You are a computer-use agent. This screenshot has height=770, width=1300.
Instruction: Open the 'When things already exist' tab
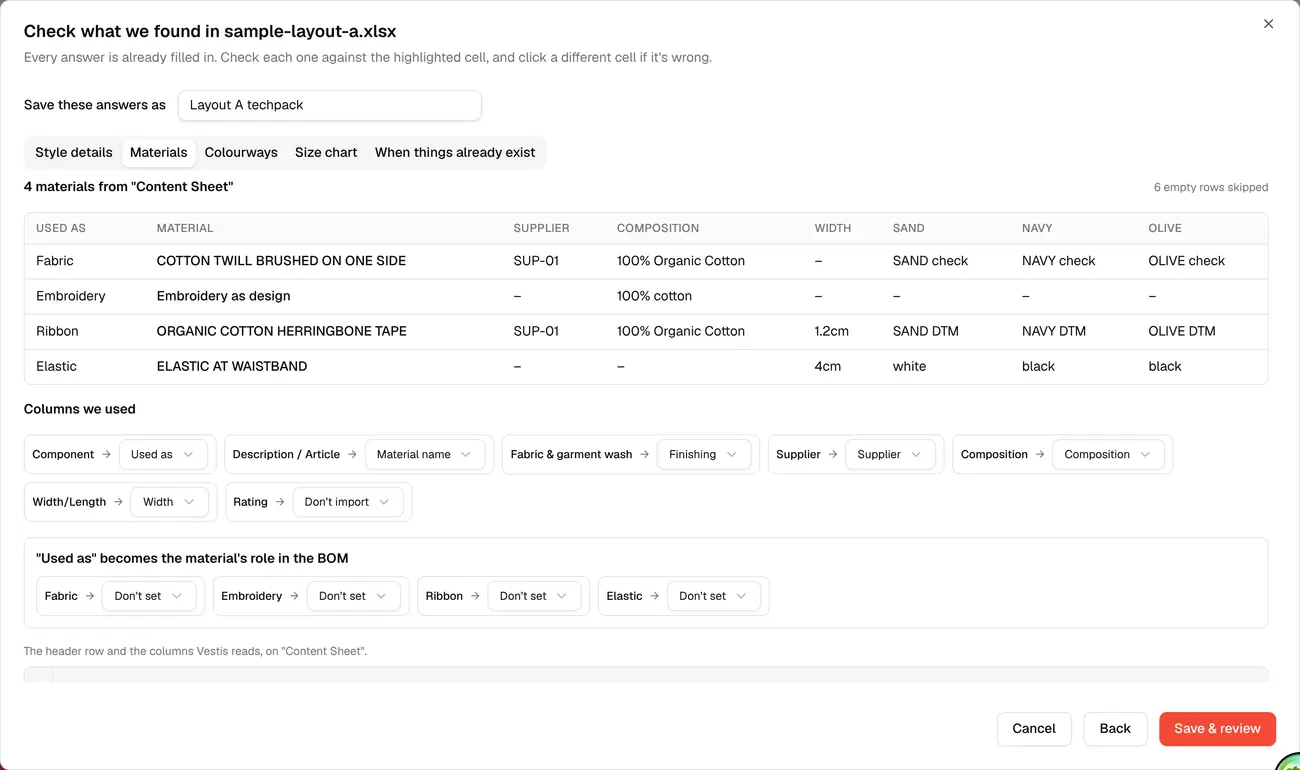tap(455, 153)
